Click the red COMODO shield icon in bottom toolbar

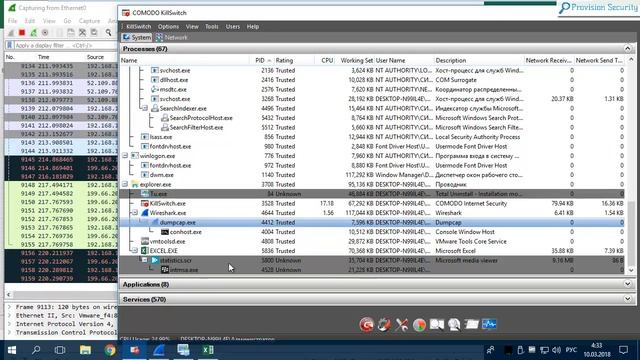367,324
